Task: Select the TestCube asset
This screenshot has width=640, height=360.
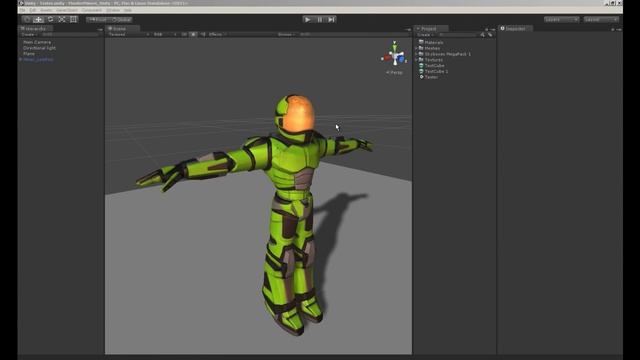Action: pos(434,65)
